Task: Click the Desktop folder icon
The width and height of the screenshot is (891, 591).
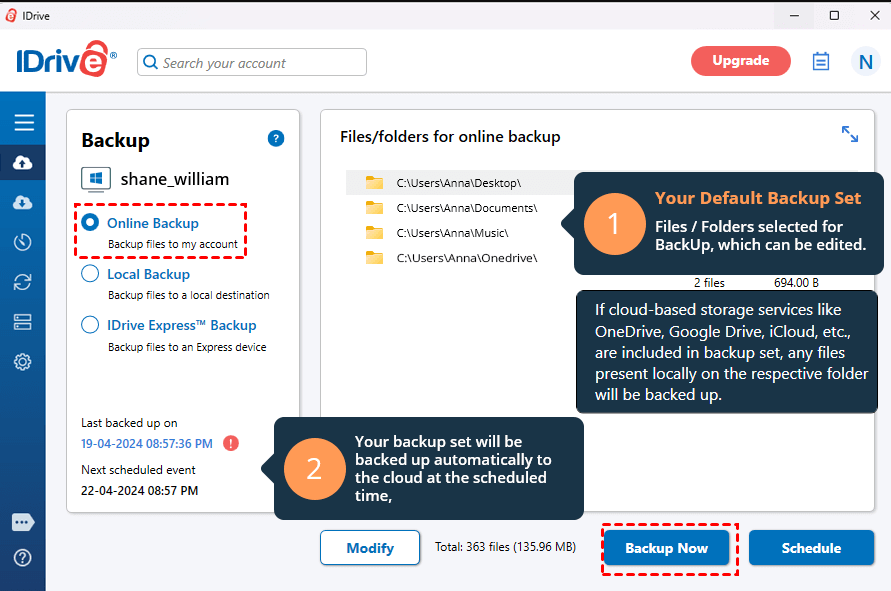Action: 374,182
